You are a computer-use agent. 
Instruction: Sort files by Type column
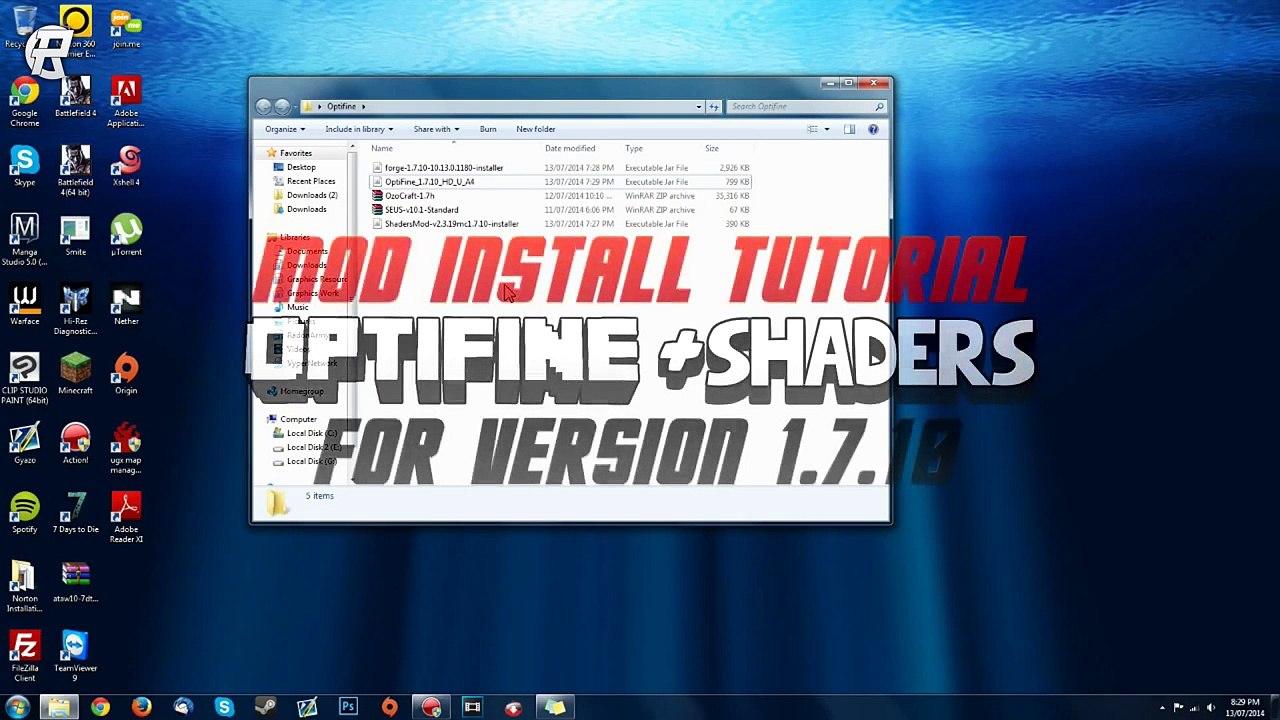[x=634, y=148]
